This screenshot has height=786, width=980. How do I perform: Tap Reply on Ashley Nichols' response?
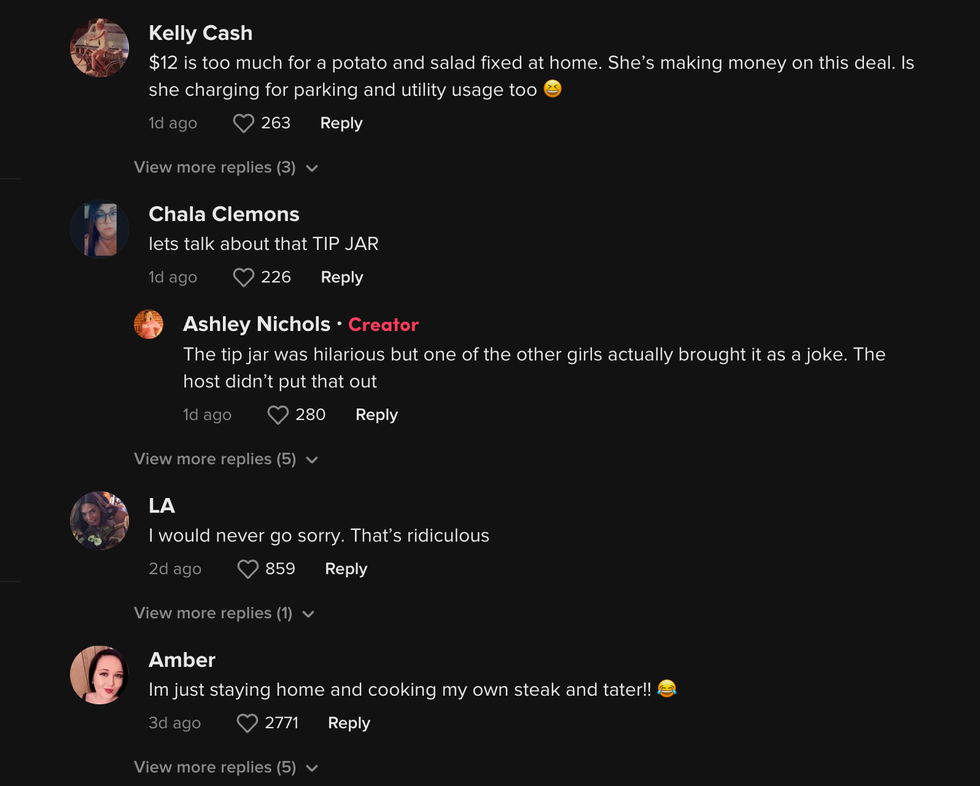pyautogui.click(x=376, y=414)
